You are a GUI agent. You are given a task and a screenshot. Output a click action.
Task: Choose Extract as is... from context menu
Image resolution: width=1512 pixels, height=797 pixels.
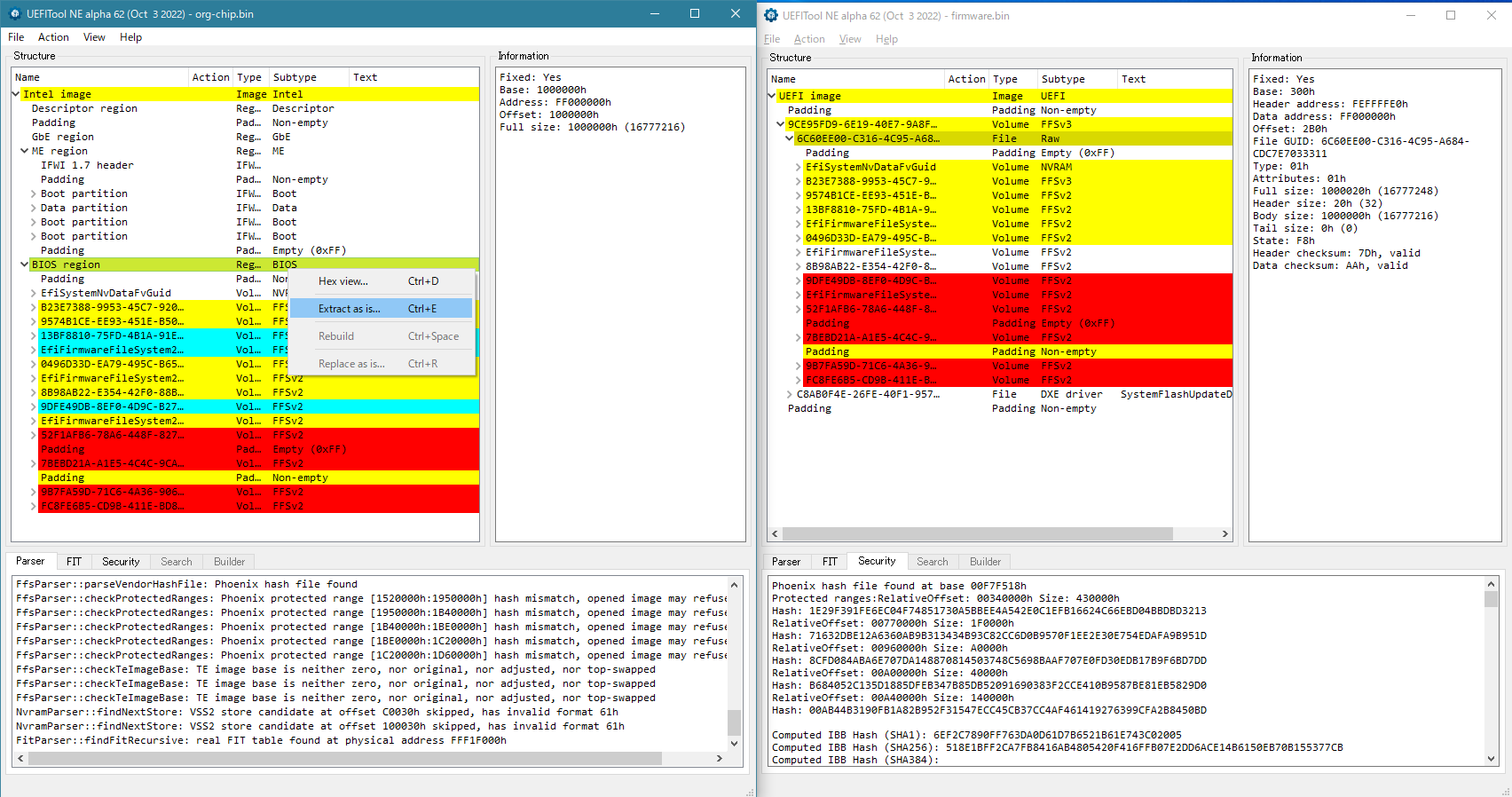pos(383,309)
